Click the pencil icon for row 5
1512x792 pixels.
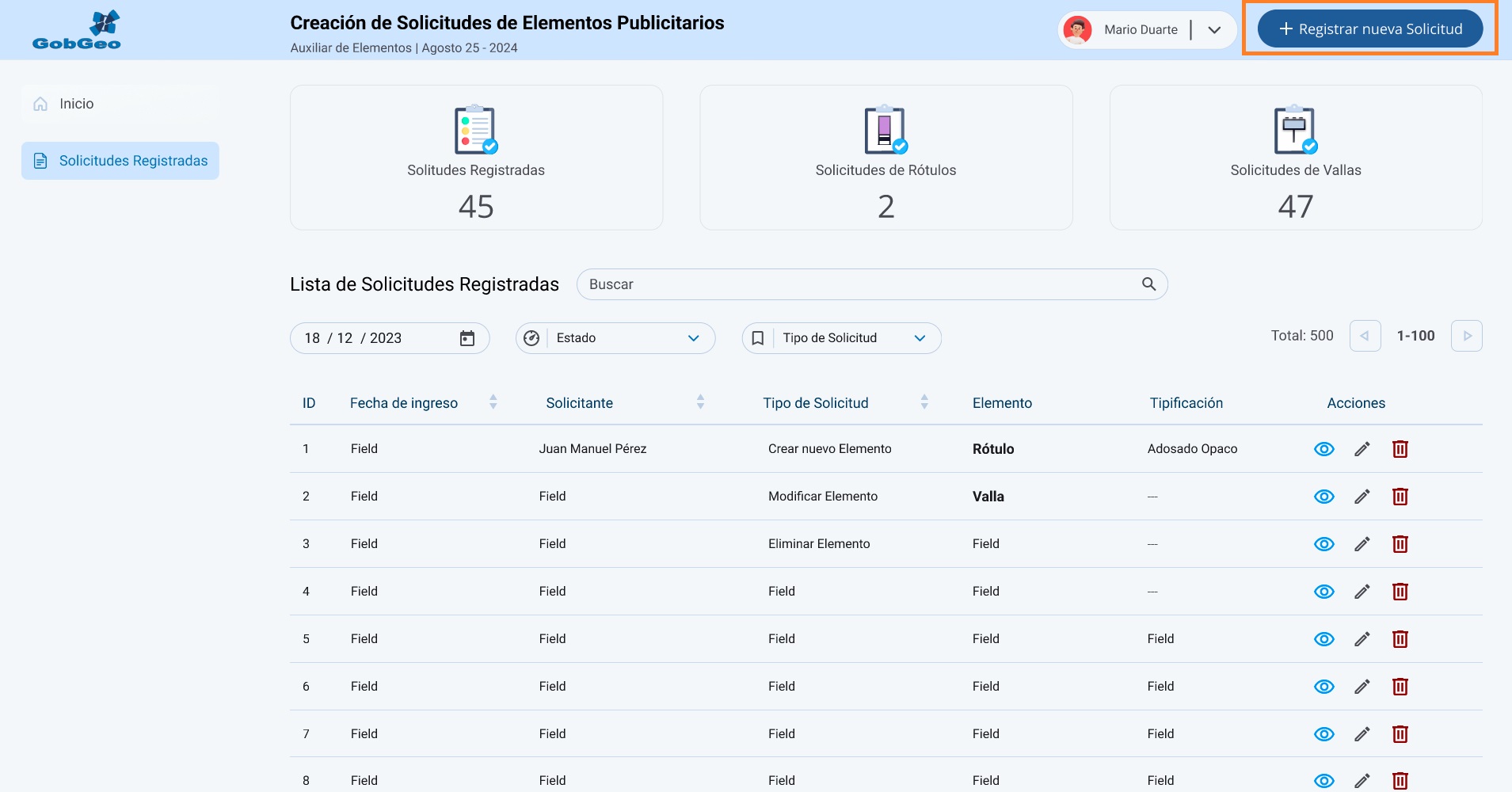pyautogui.click(x=1362, y=639)
